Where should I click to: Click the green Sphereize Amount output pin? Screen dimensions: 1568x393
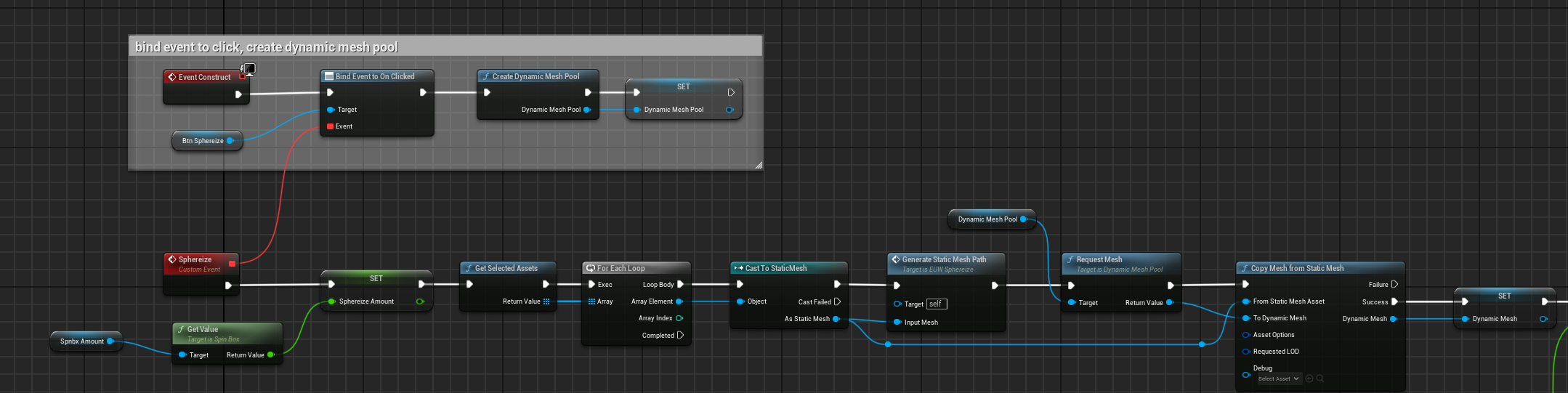pyautogui.click(x=420, y=301)
